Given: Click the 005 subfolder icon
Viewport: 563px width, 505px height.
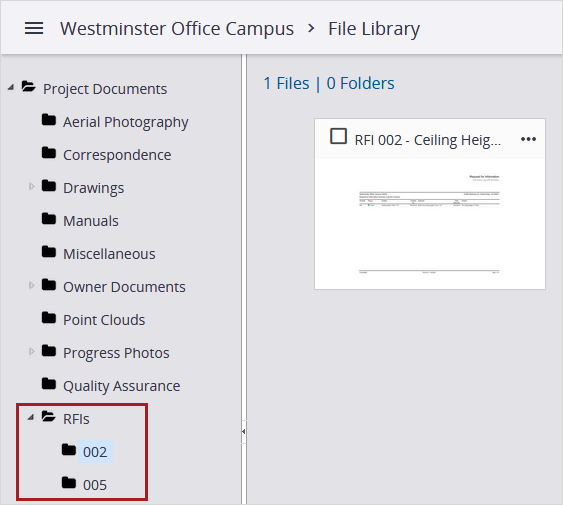Looking at the screenshot, I should pyautogui.click(x=69, y=483).
